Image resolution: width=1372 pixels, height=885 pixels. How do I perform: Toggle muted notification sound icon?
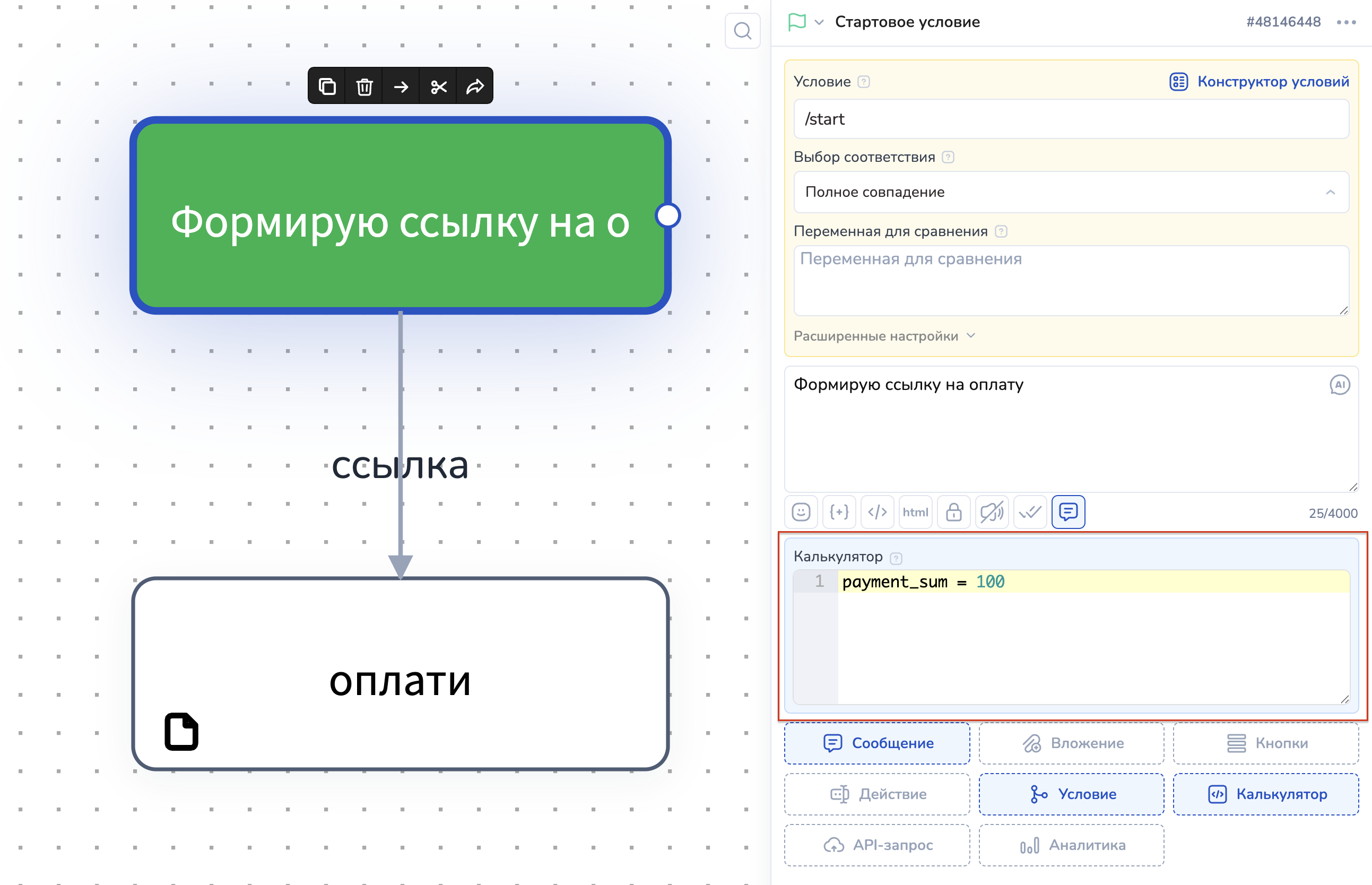pyautogui.click(x=992, y=511)
